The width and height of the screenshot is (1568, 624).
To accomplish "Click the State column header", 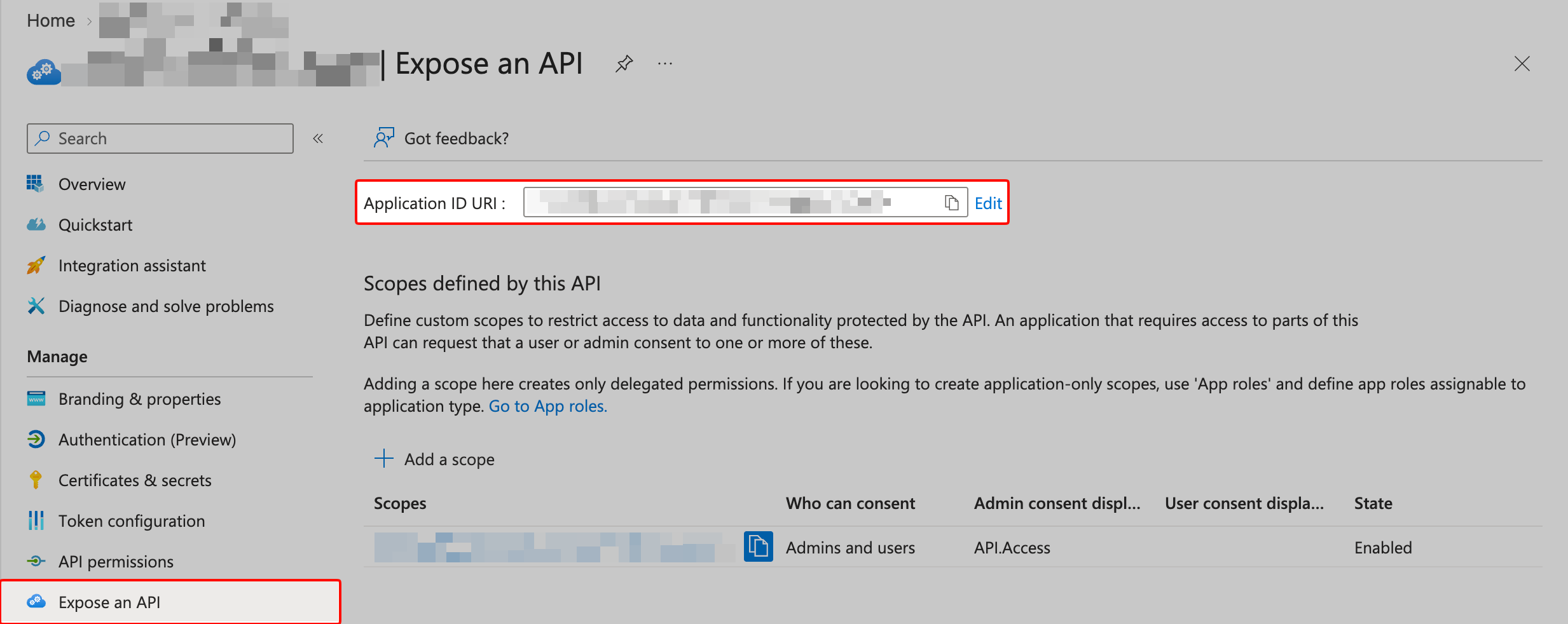I will pos(1373,503).
